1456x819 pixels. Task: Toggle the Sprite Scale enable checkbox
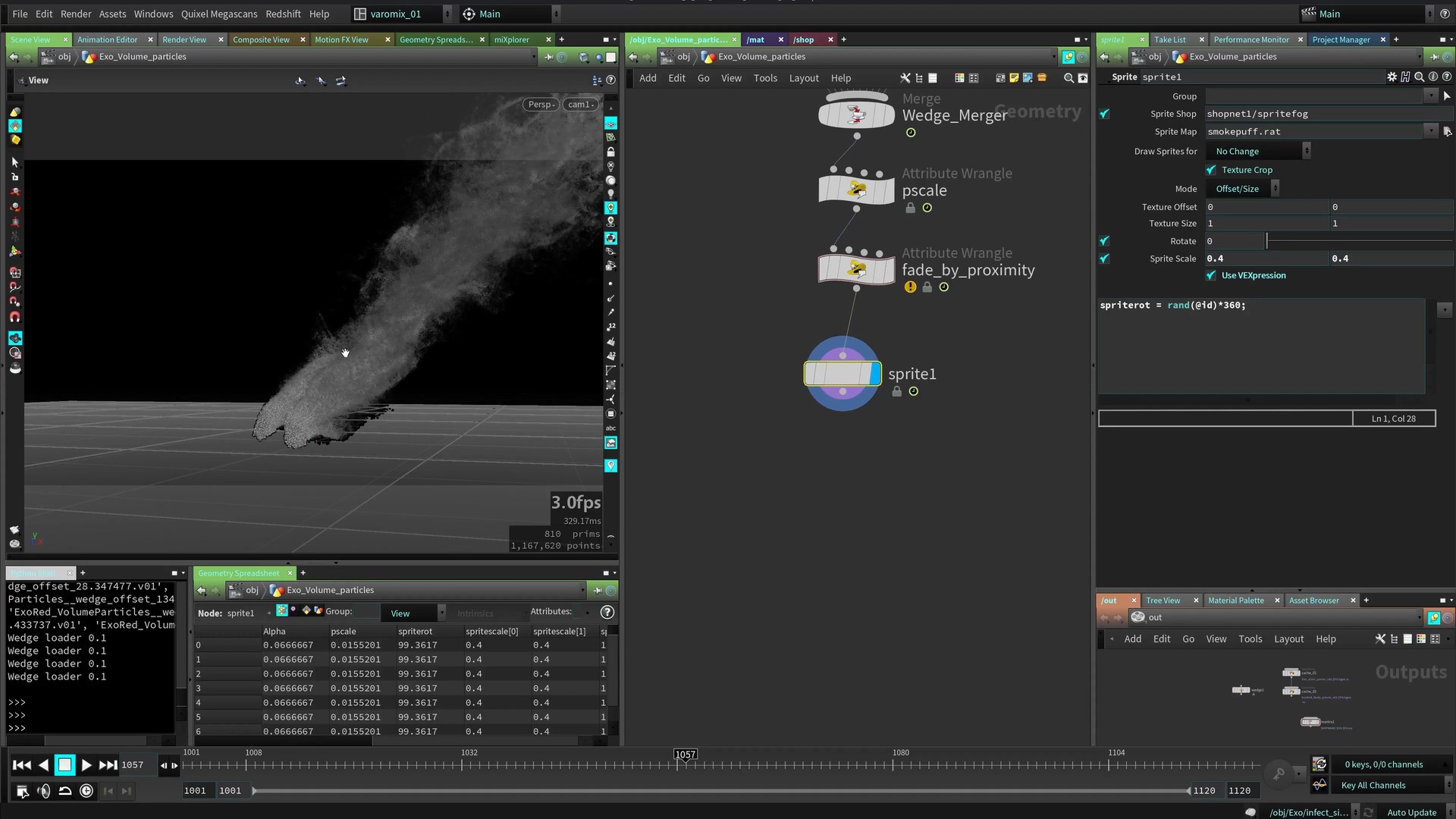1104,259
